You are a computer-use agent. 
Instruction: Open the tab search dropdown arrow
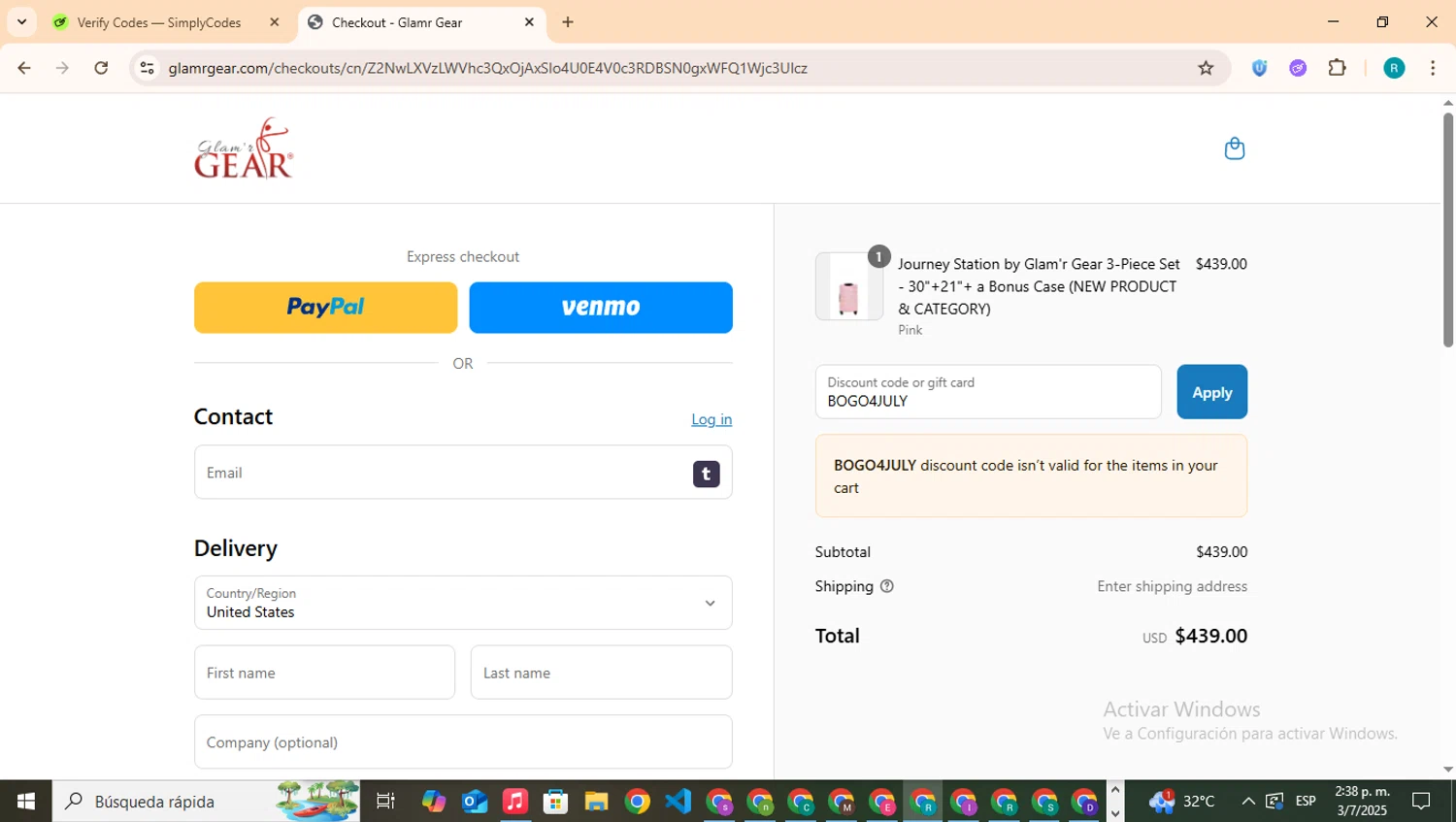click(21, 22)
